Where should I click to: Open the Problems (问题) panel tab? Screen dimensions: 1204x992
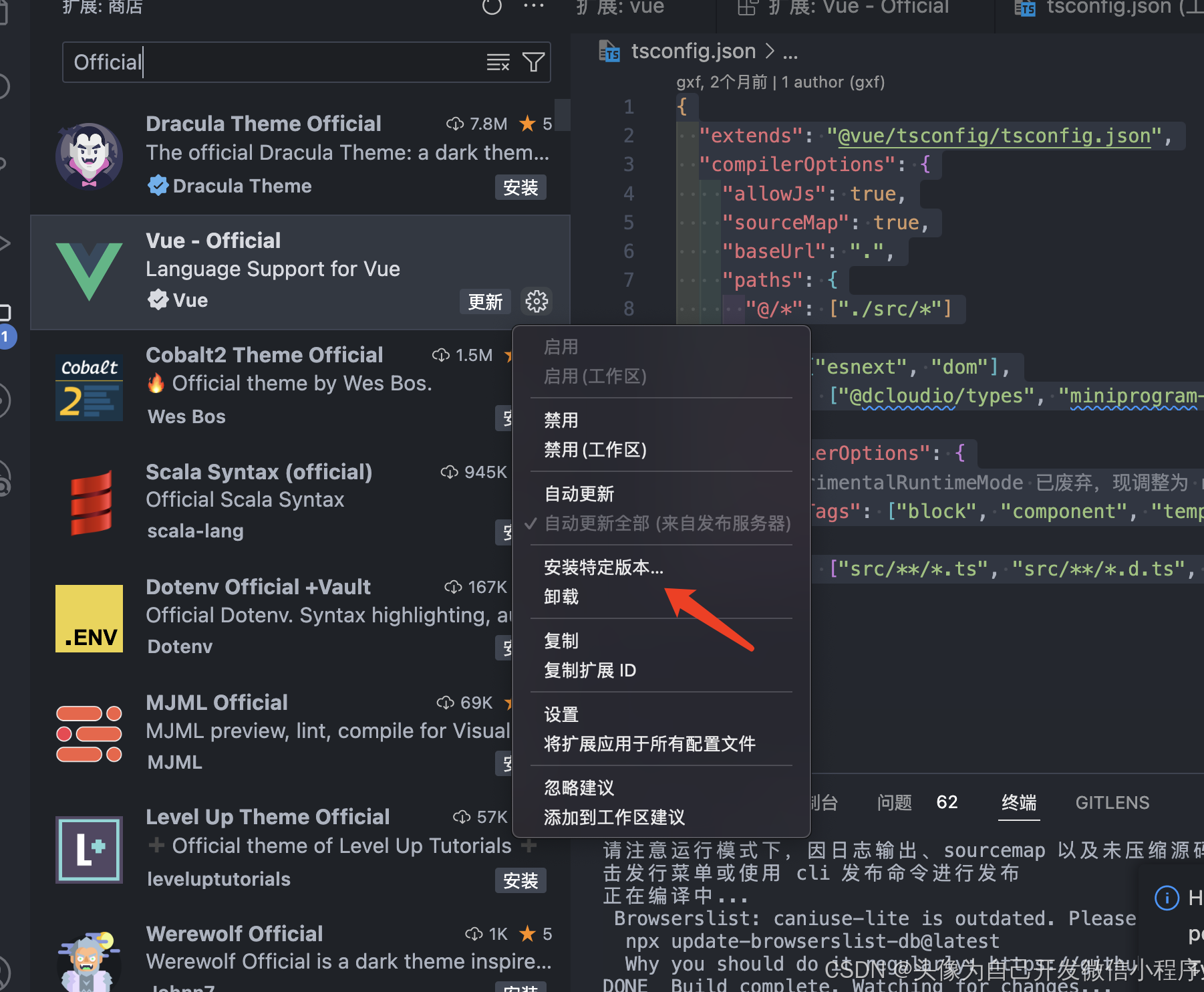pos(894,803)
